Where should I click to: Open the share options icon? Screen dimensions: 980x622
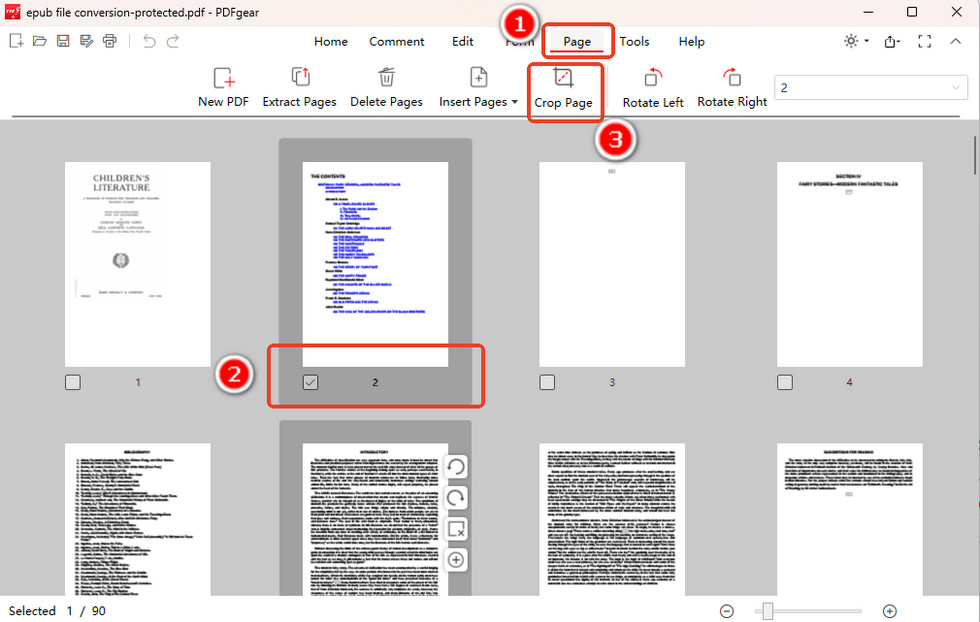[890, 41]
